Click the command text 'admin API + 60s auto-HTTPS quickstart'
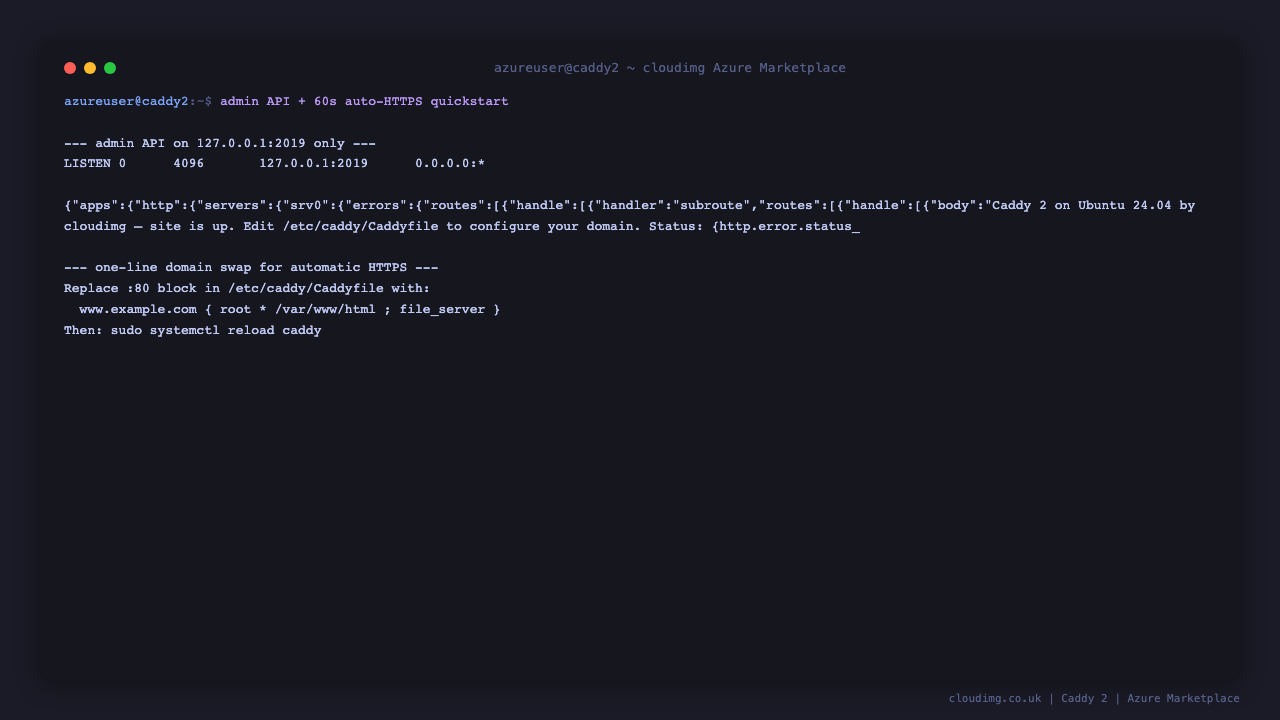 (364, 101)
